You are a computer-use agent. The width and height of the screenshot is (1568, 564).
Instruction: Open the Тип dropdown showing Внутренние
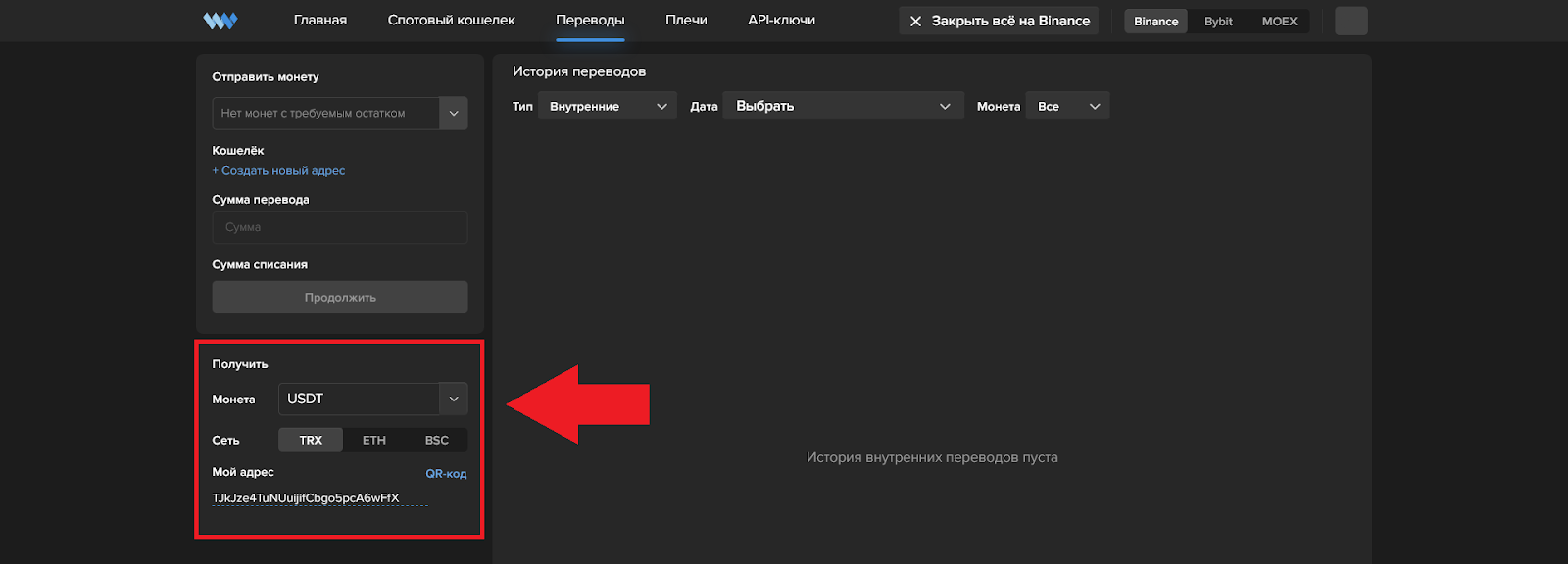(x=607, y=107)
